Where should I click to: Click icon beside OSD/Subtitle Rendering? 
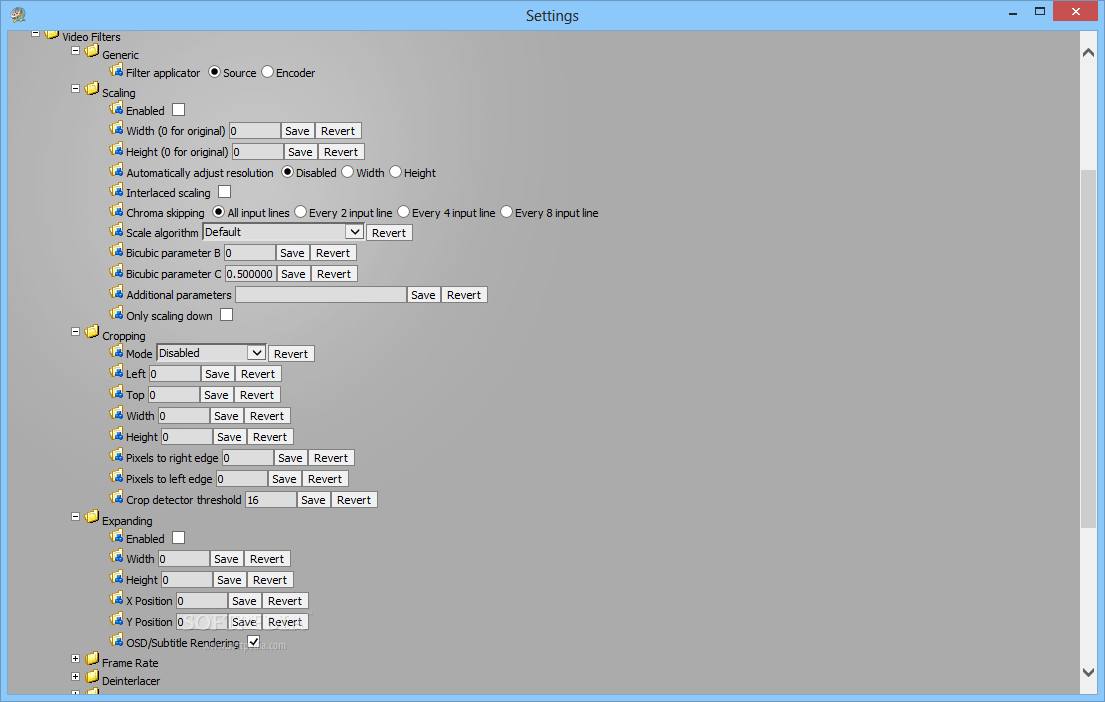(x=116, y=641)
